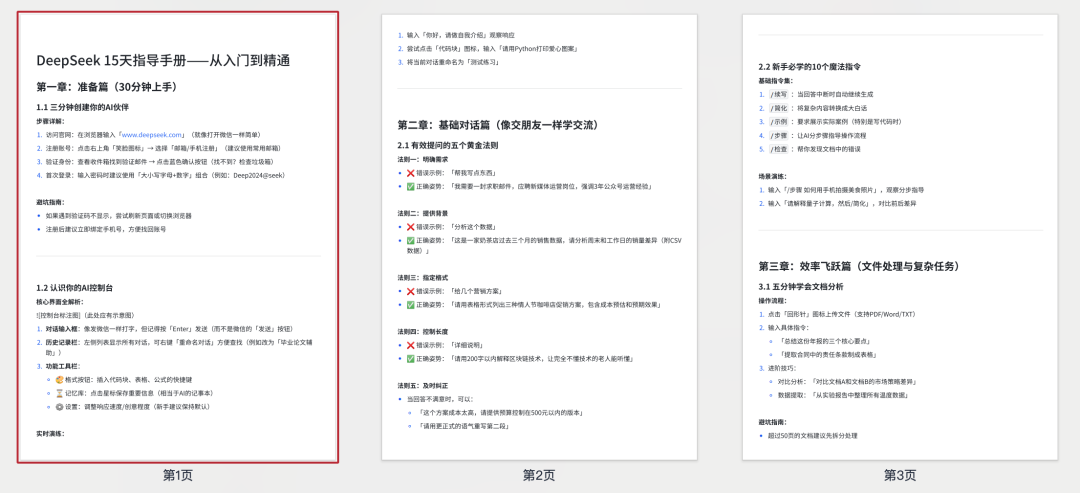
Task: Click red X beside 「给几个营销方案」
Action: click(411, 291)
